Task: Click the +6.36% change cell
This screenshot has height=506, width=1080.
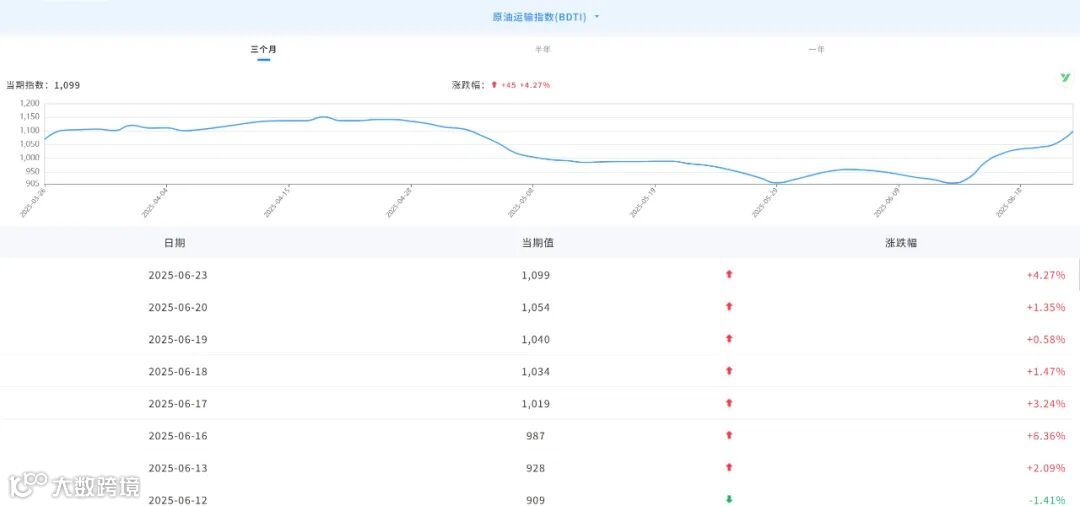Action: (1046, 436)
